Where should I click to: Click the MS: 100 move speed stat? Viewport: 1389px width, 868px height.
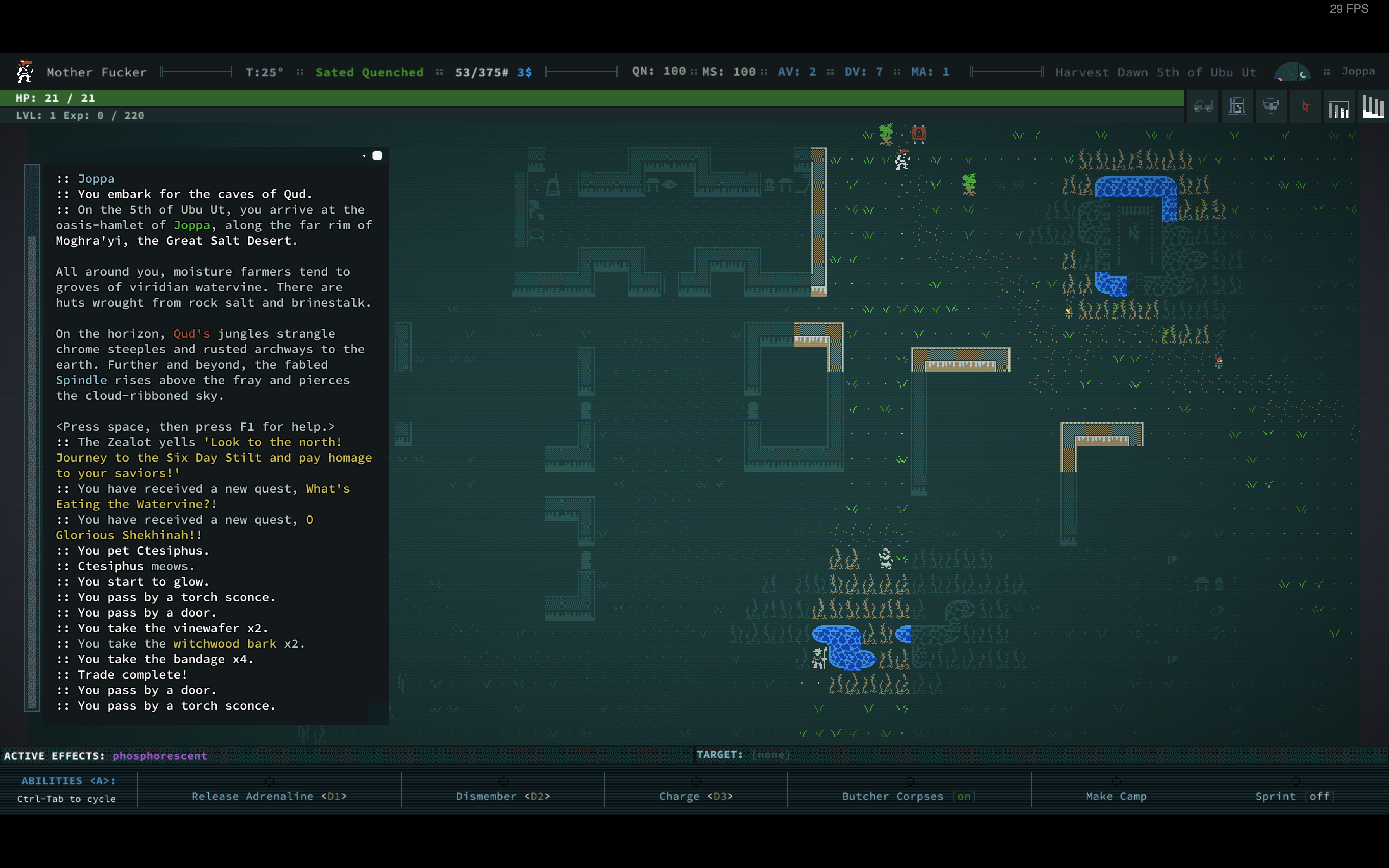point(728,71)
